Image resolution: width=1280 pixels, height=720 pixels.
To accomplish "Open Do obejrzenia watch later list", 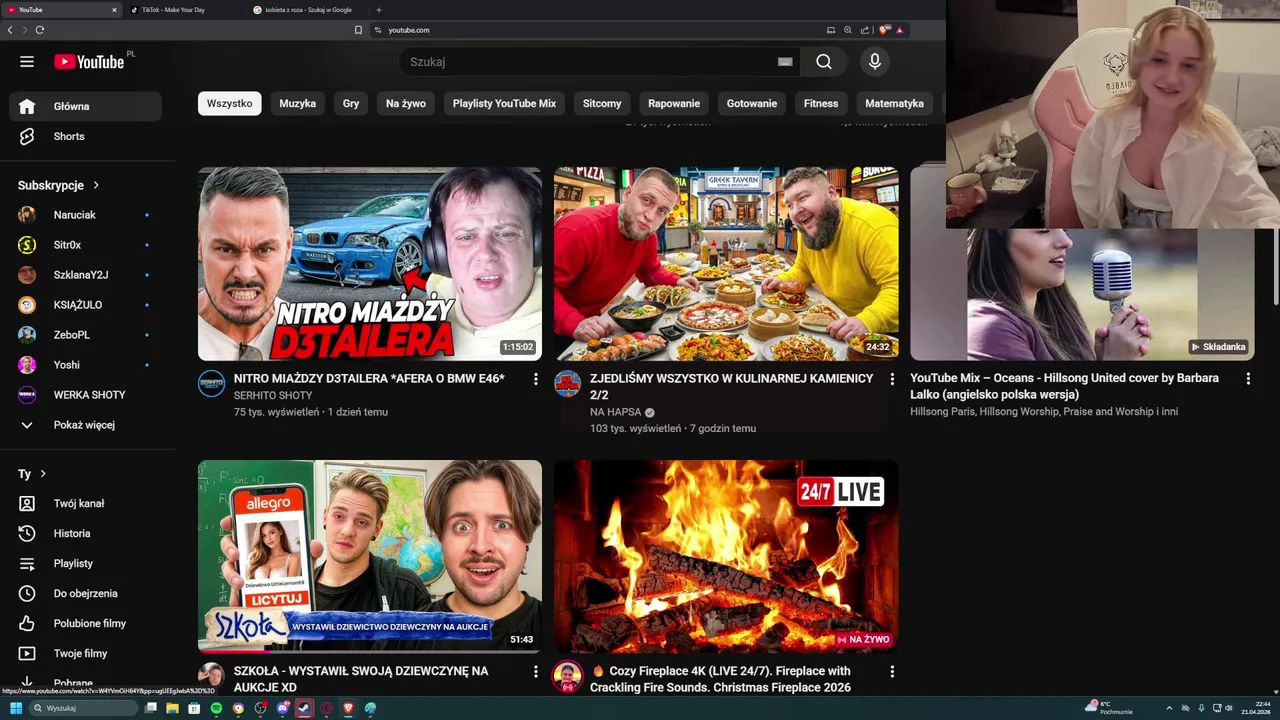I will 85,593.
